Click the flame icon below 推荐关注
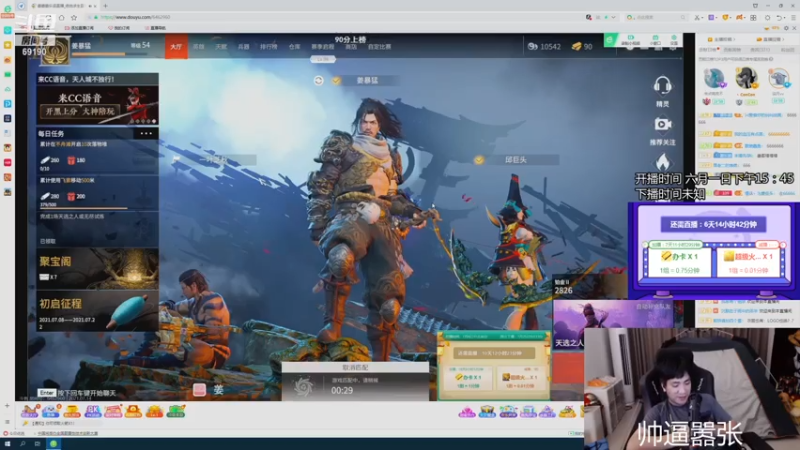 coord(662,162)
